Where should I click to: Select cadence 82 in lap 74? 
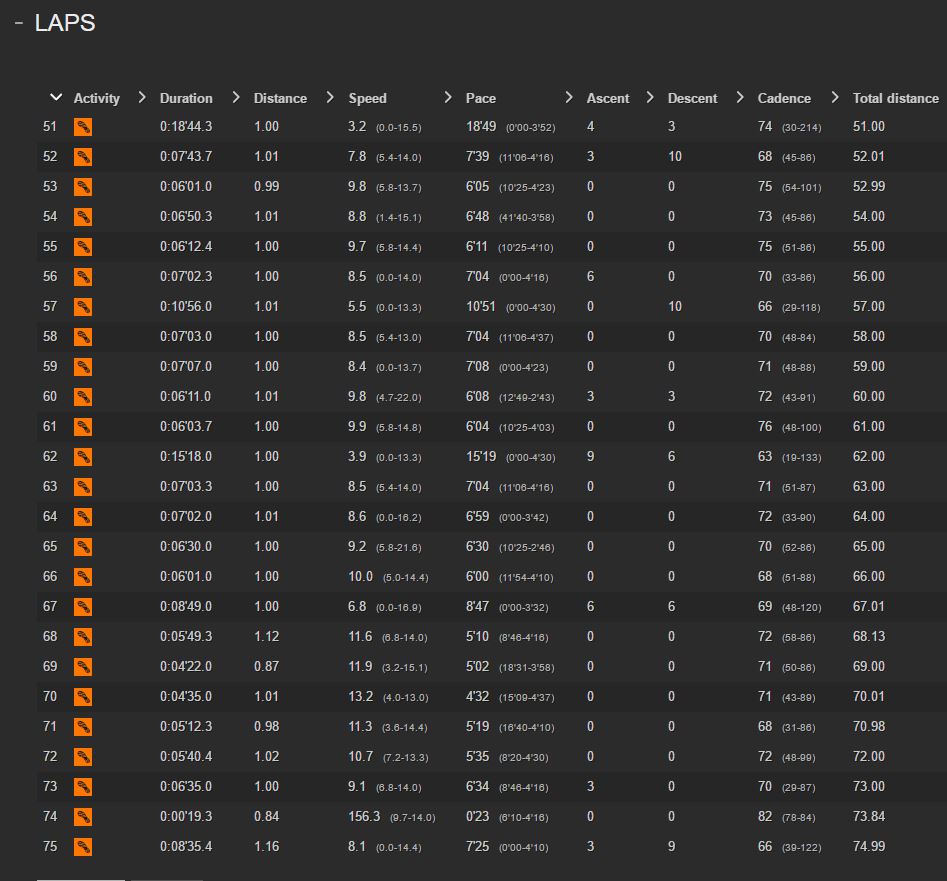765,816
